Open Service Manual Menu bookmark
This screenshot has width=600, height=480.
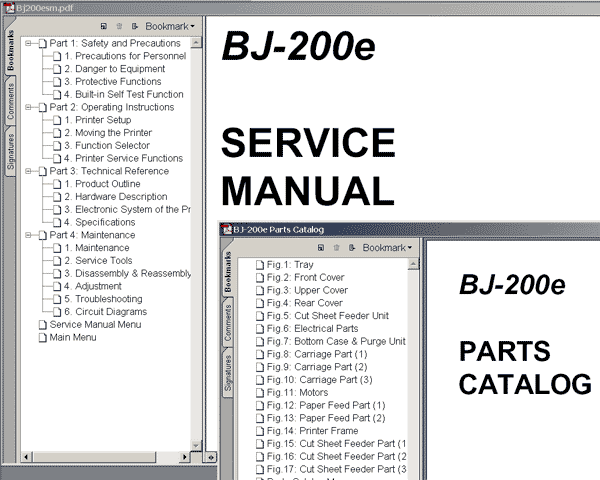(95, 325)
